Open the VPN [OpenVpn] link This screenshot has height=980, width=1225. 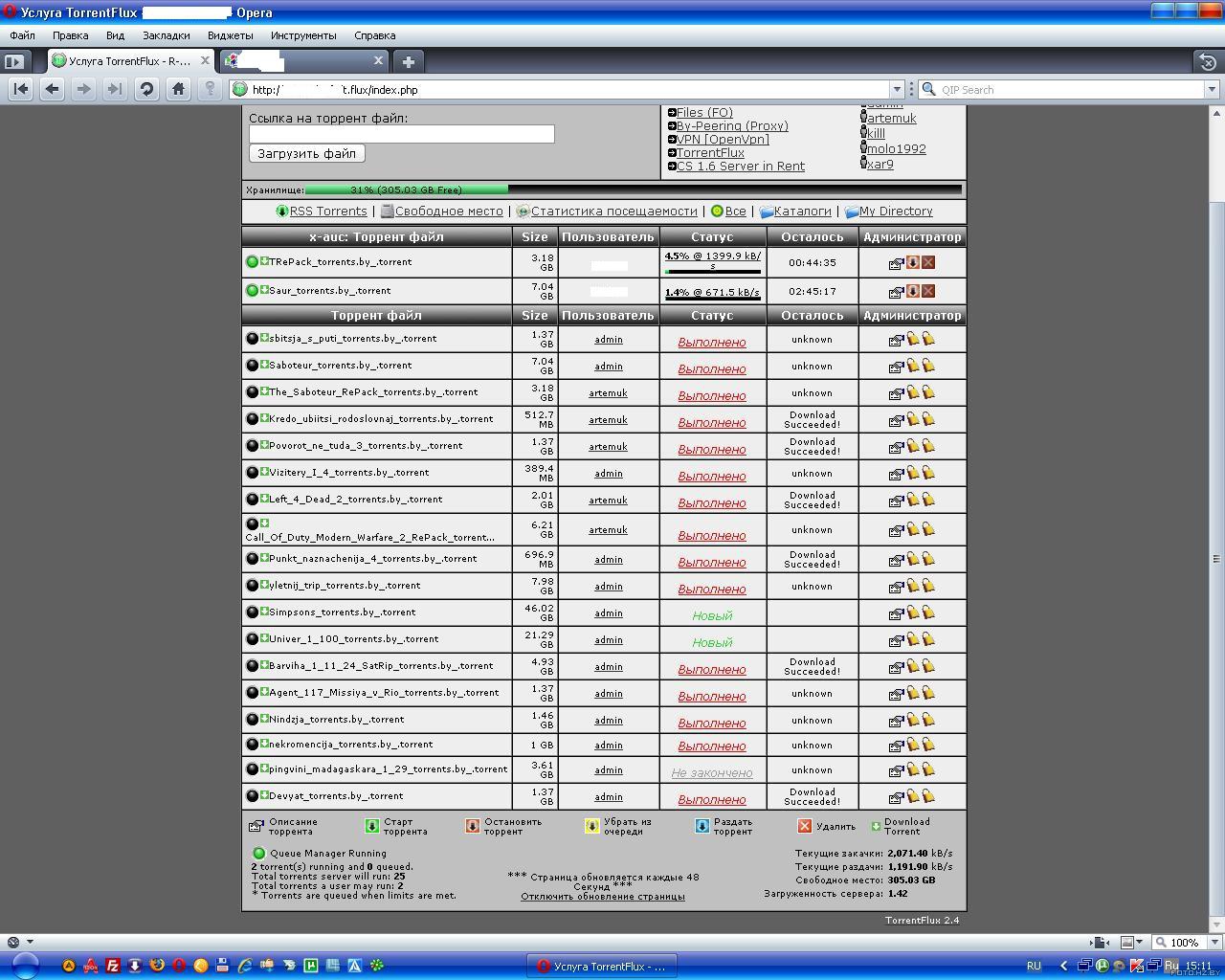click(723, 140)
